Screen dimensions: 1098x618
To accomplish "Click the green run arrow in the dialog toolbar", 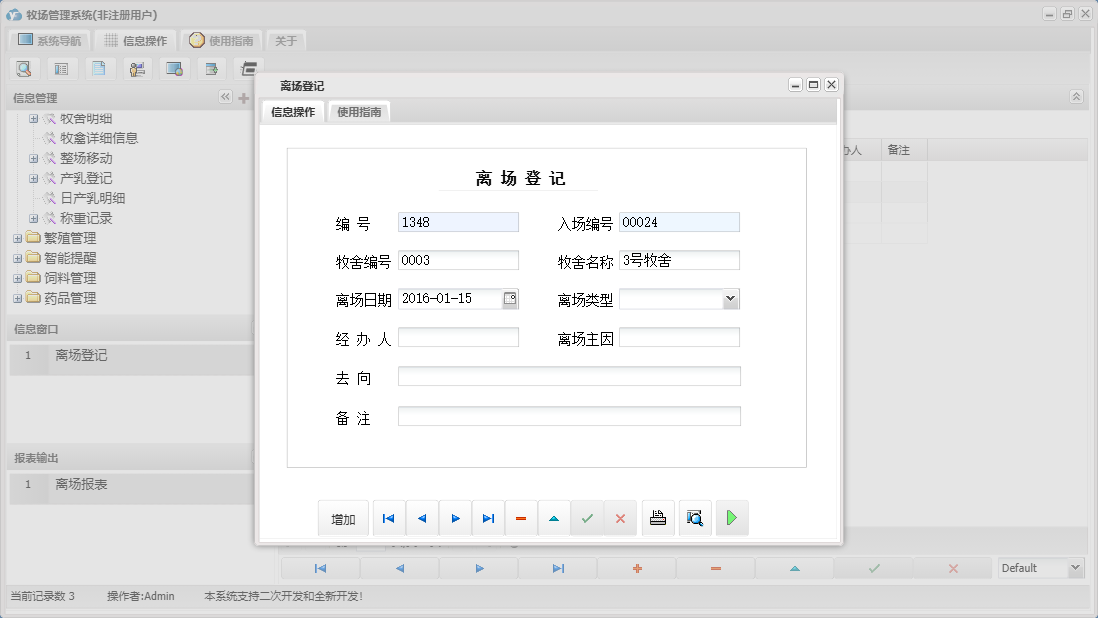I will point(732,518).
